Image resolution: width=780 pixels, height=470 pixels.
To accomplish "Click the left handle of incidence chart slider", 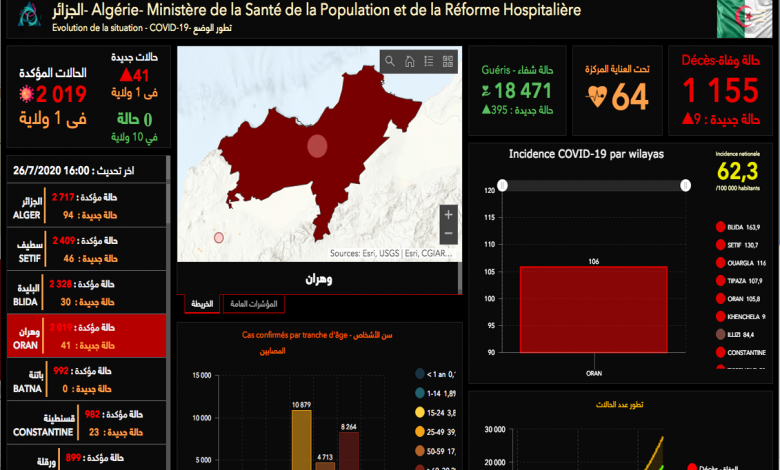I will [x=502, y=186].
